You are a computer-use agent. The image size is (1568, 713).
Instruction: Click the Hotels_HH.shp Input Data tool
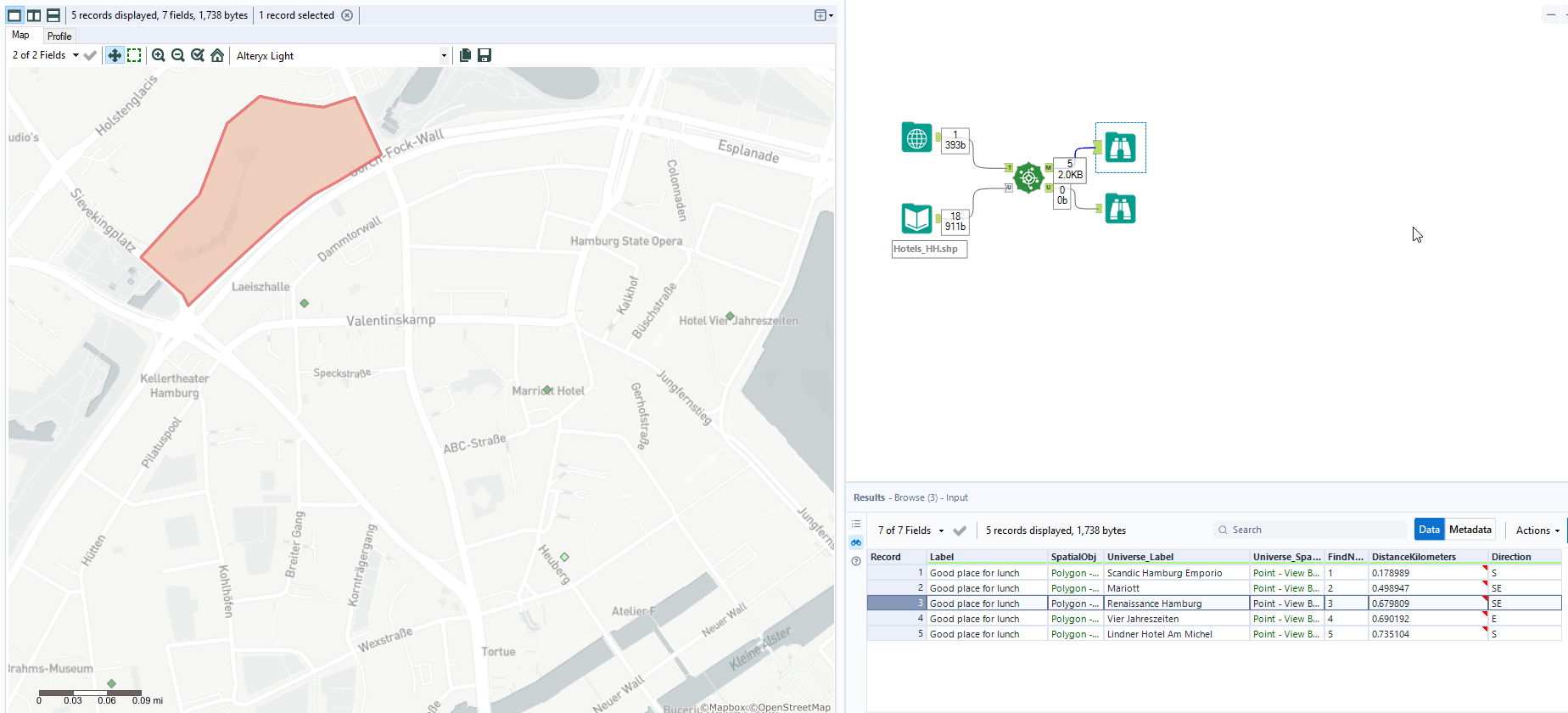point(916,218)
